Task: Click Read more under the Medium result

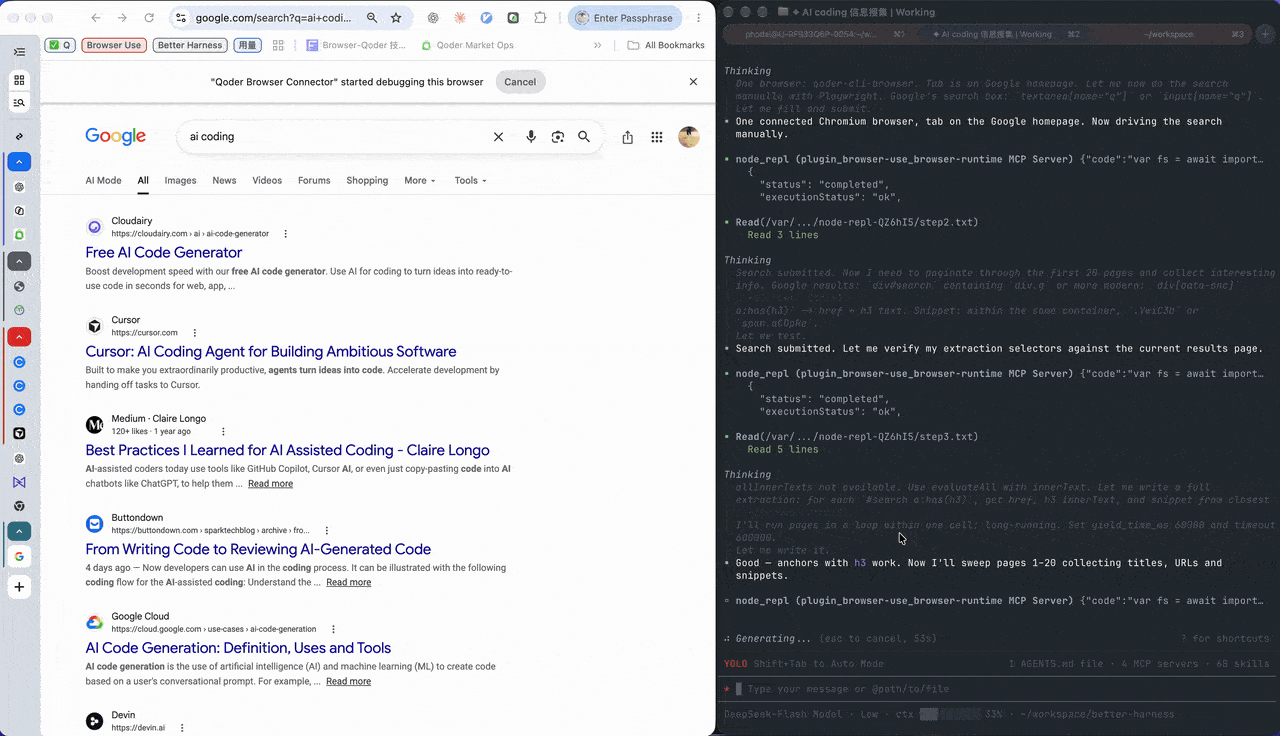Action: [270, 484]
